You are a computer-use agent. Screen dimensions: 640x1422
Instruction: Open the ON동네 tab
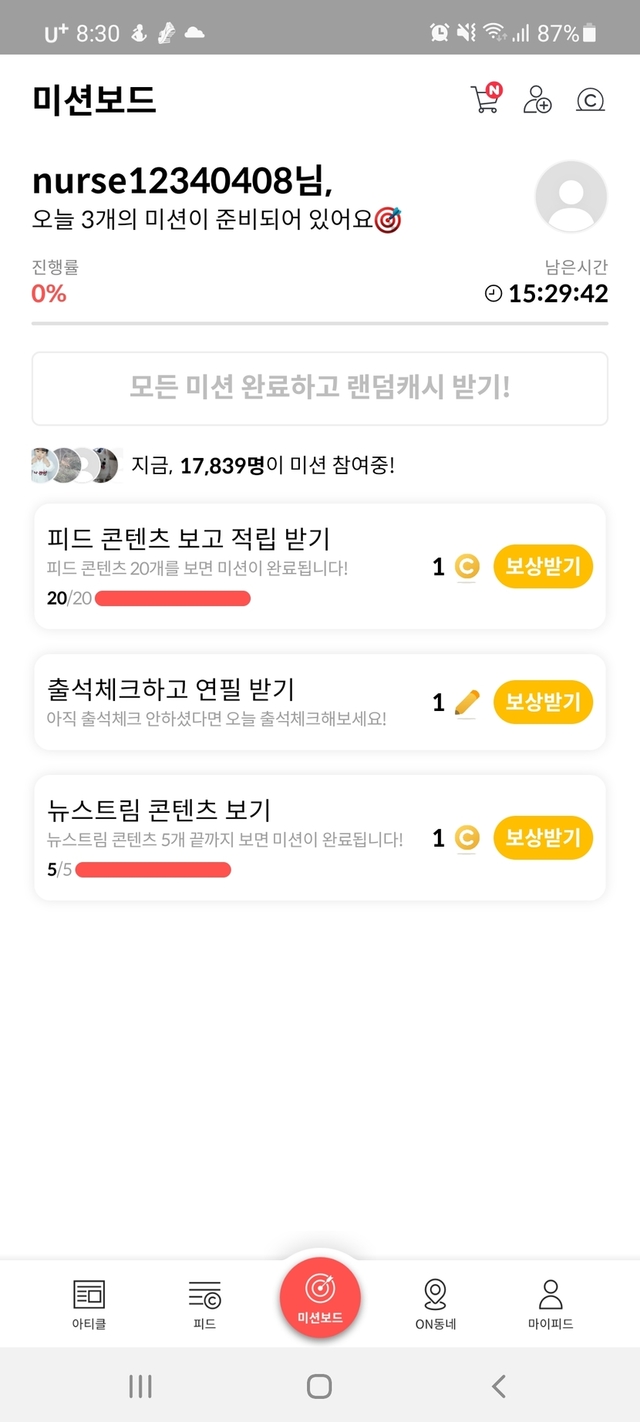(435, 1303)
